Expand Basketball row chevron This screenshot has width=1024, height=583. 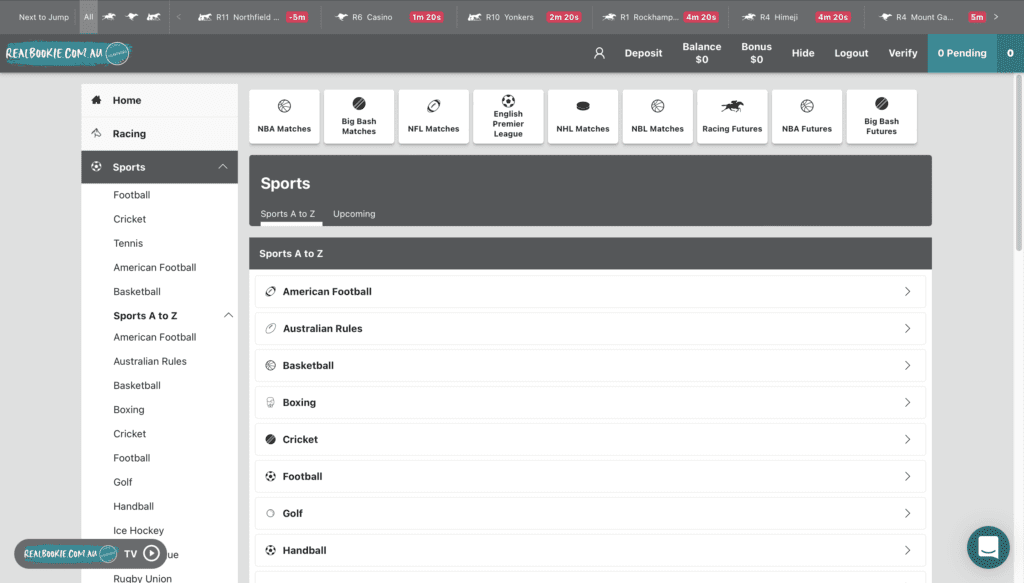tap(907, 366)
